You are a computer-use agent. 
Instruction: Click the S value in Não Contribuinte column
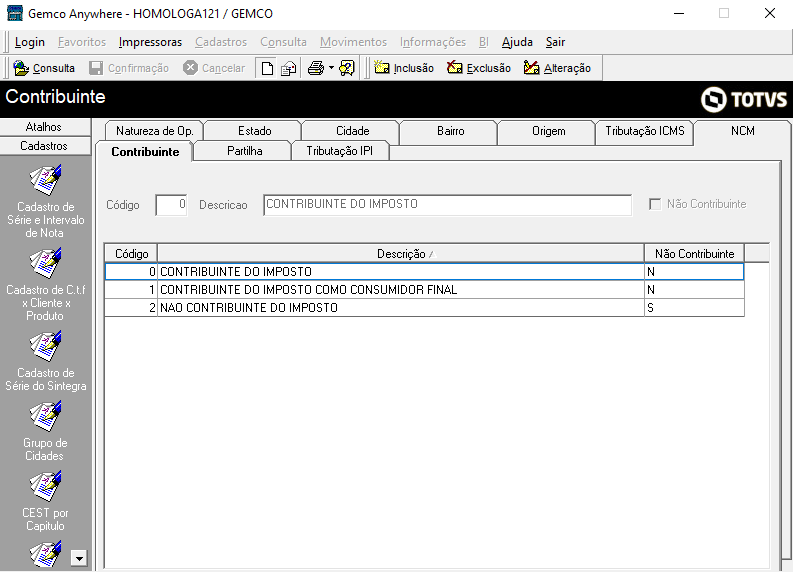pos(694,307)
